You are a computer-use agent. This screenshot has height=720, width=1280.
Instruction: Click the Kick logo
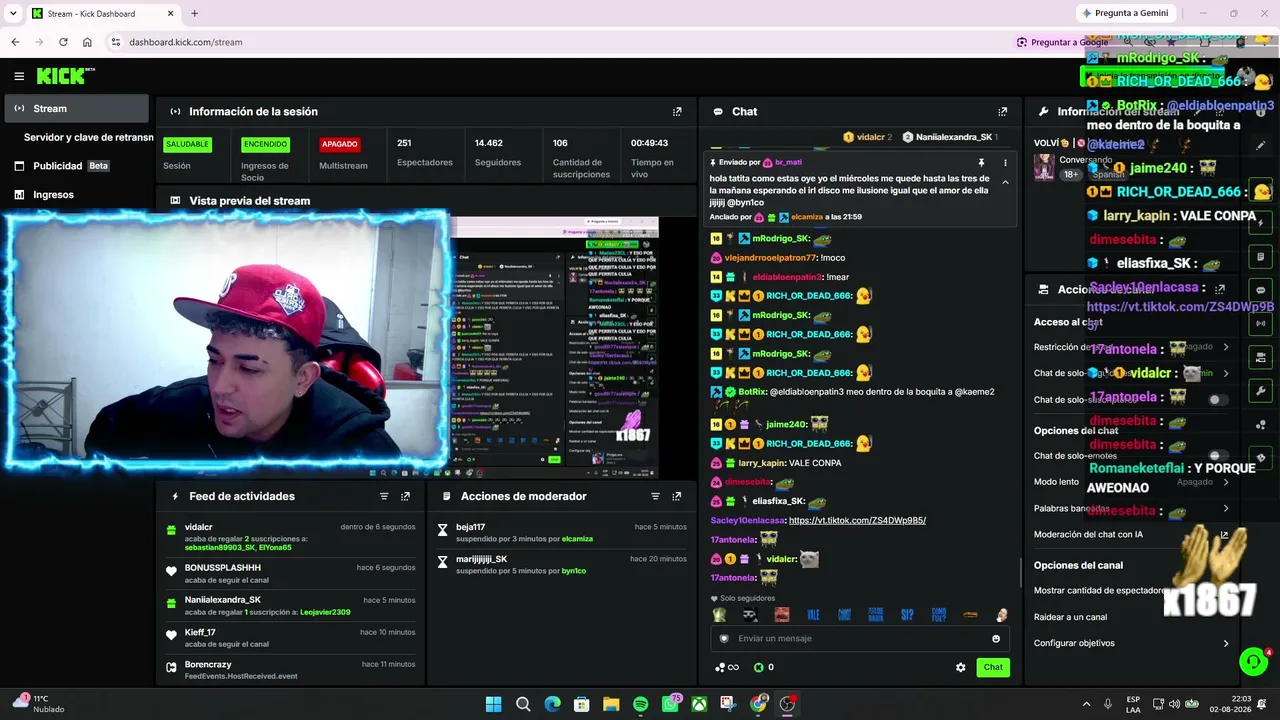(65, 76)
